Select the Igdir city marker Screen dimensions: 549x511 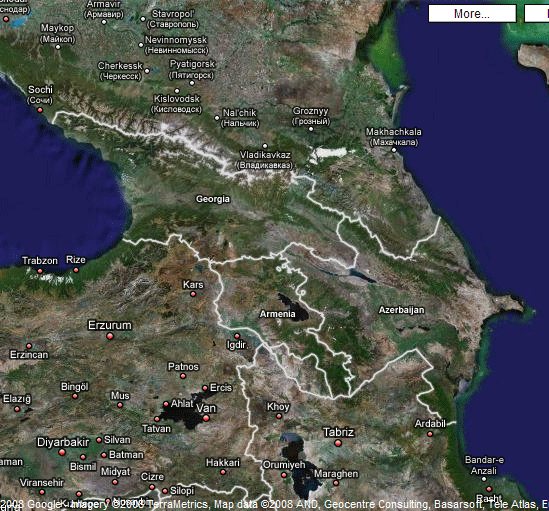coord(237,336)
